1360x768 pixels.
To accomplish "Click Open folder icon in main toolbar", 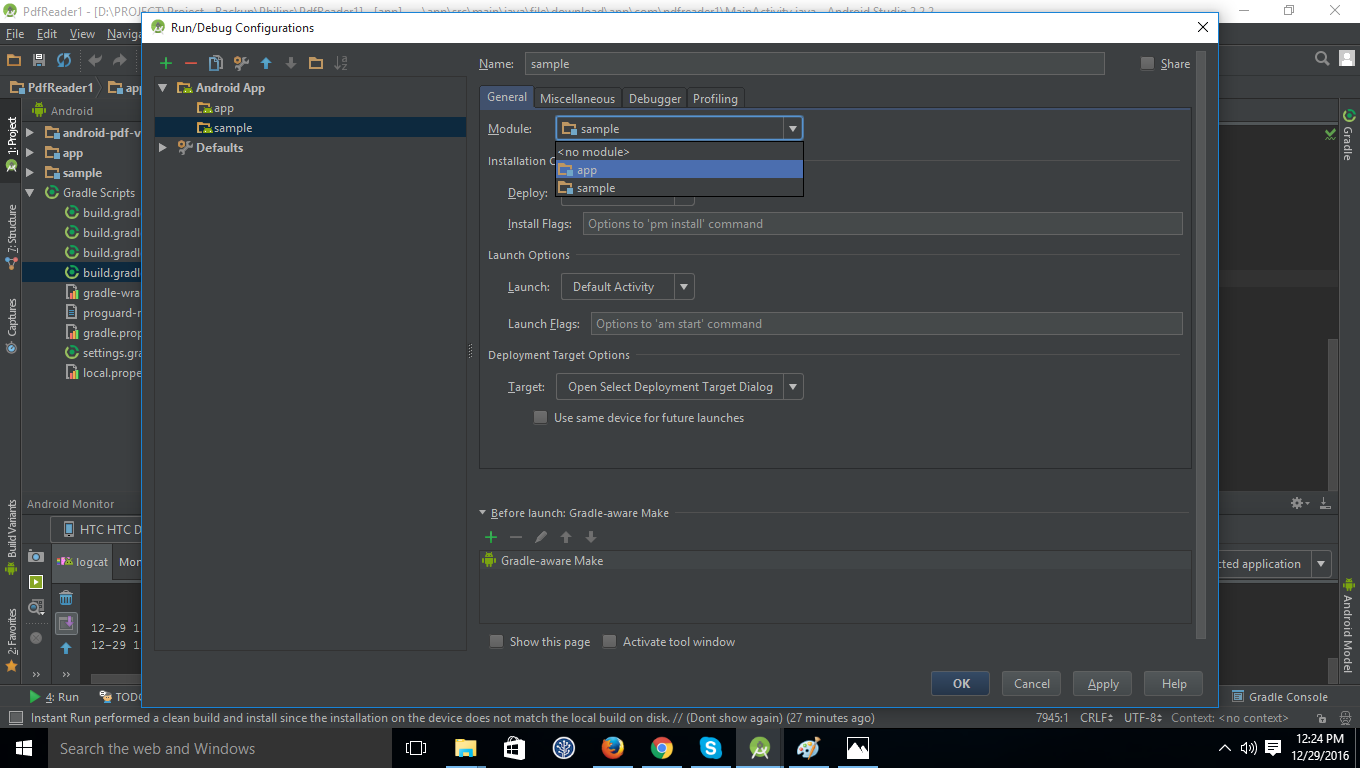I will [14, 60].
